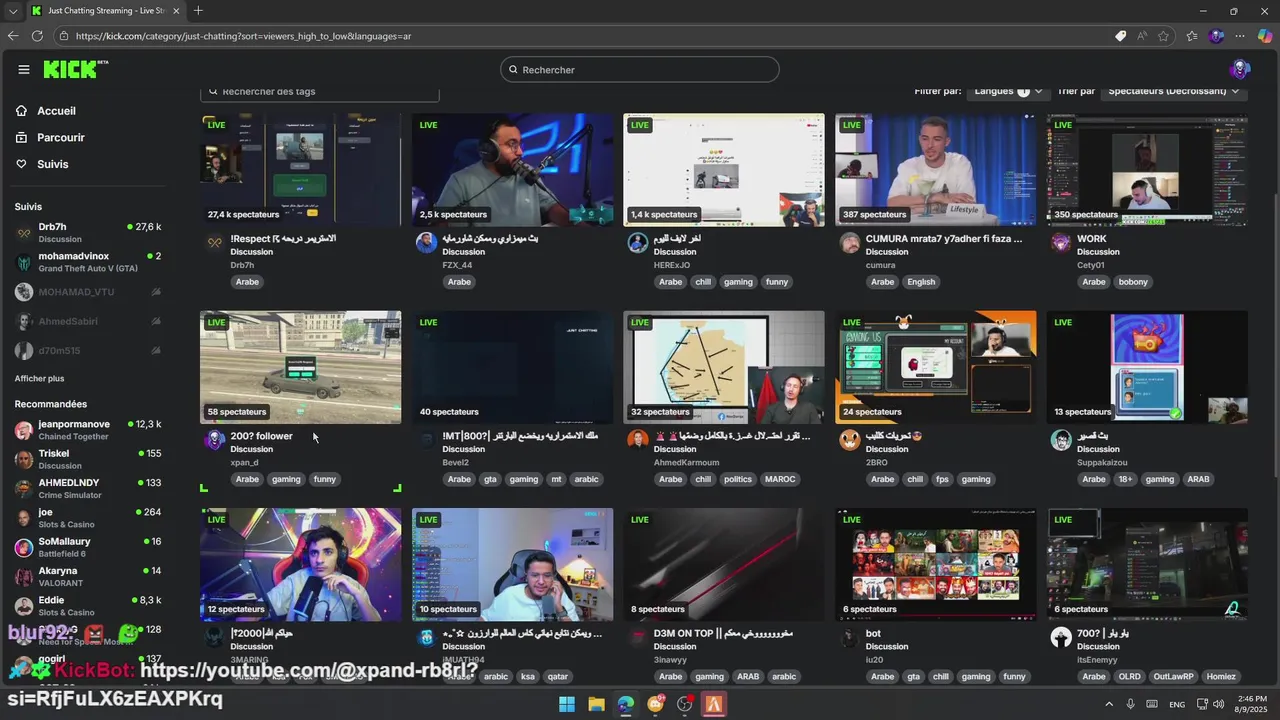This screenshot has height=720, width=1280.
Task: Click the browser address bar URL
Action: [243, 36]
